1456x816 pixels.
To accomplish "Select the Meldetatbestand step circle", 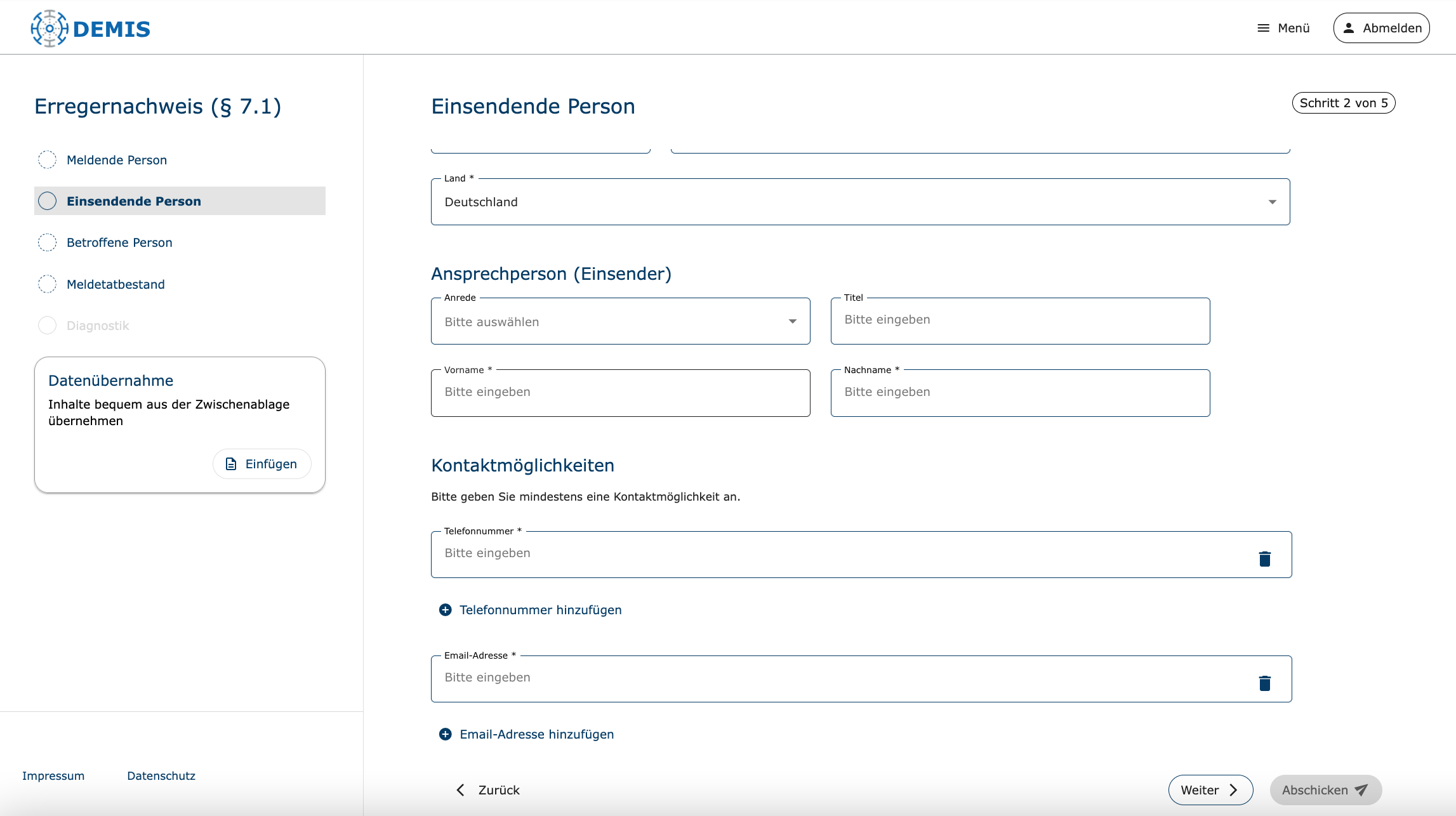I will click(48, 284).
